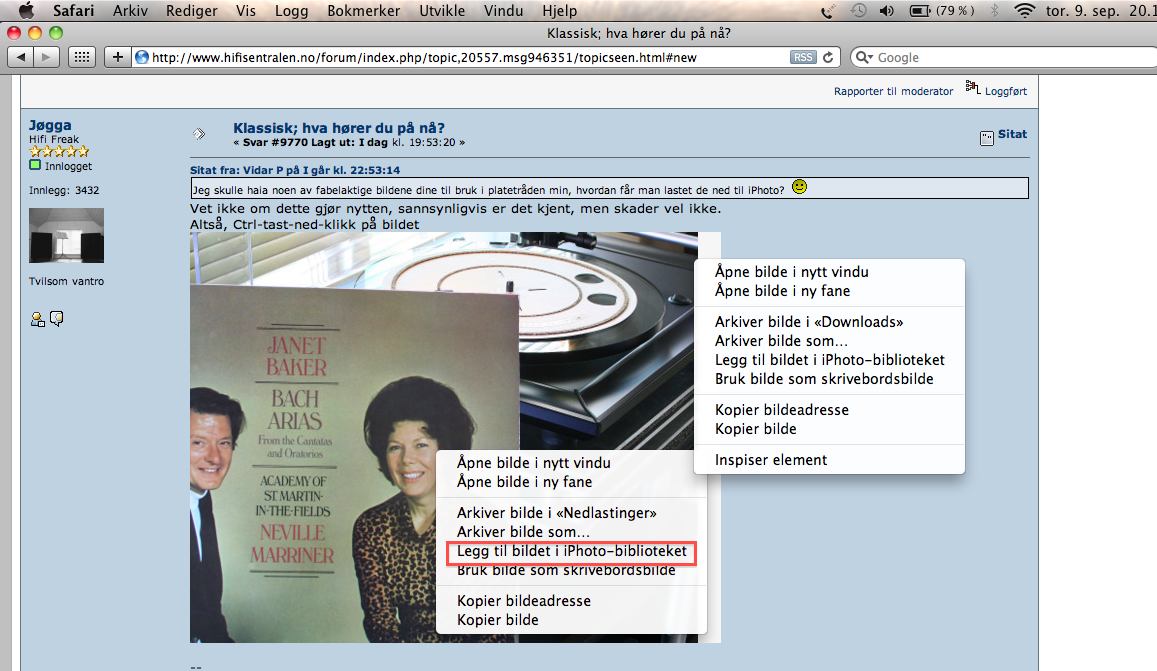Click the green Innlogget status icon
Image resolution: width=1157 pixels, height=671 pixels.
click(x=35, y=165)
